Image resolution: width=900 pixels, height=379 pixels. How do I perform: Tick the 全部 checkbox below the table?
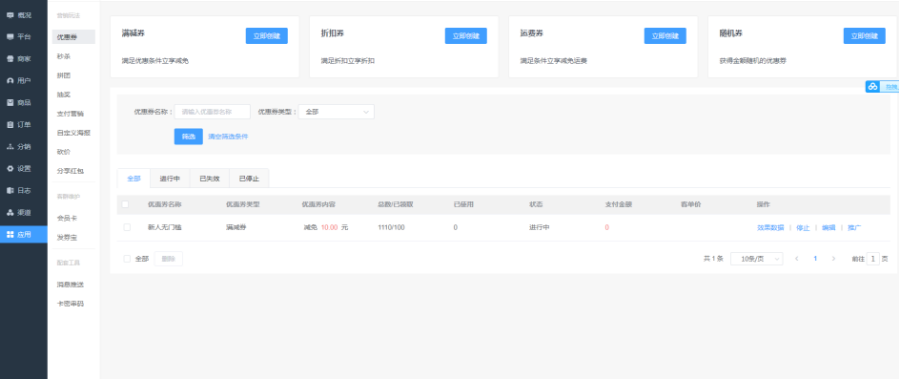(x=127, y=259)
